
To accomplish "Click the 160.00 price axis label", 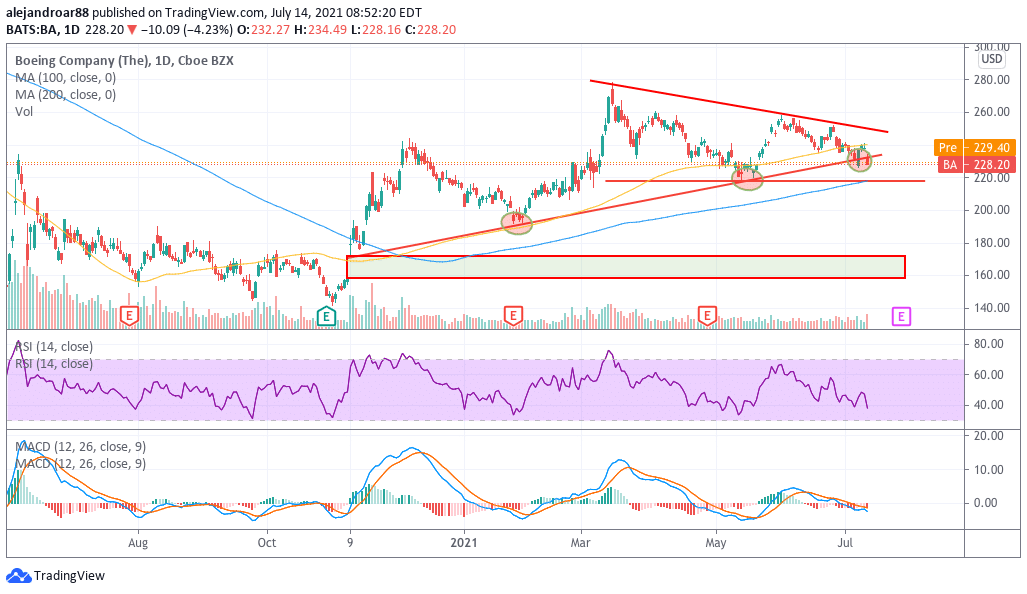I will pos(991,275).
